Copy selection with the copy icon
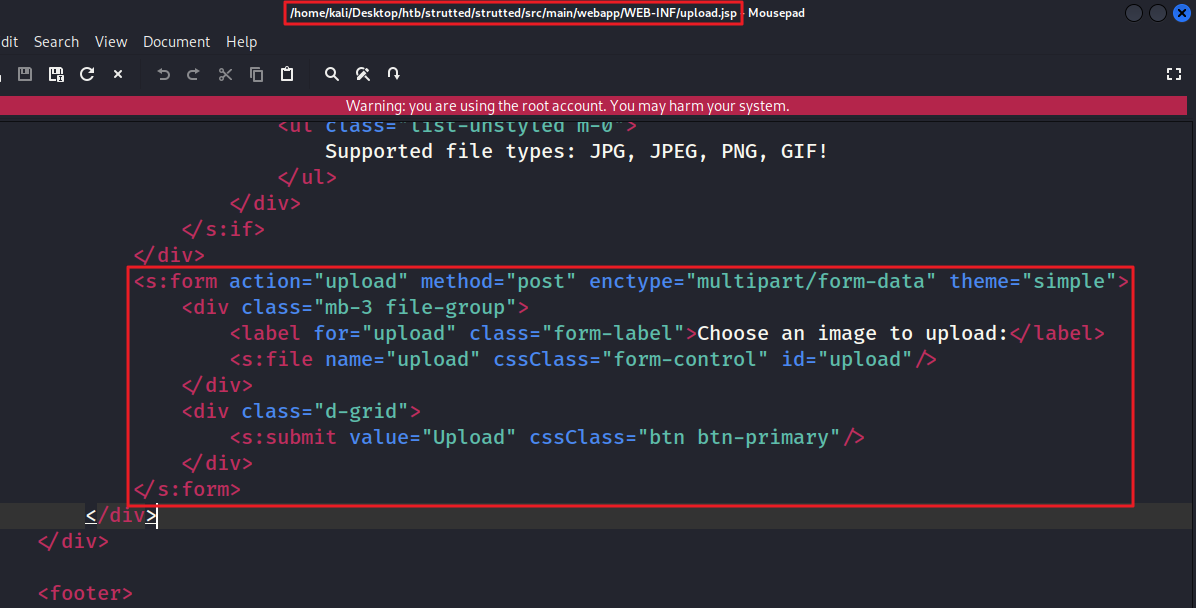1196x608 pixels. 256,74
